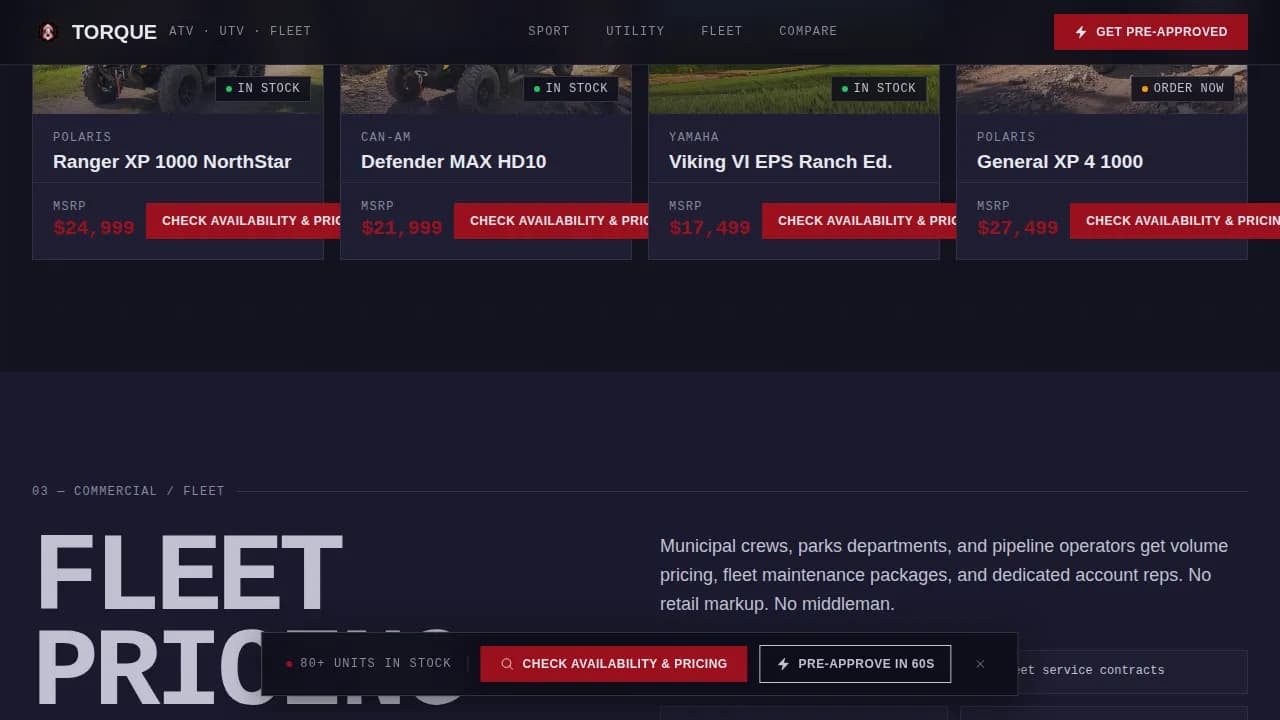This screenshot has height=720, width=1280.
Task: Click the ATV · UTV · FLEET tagline
Action: point(240,31)
